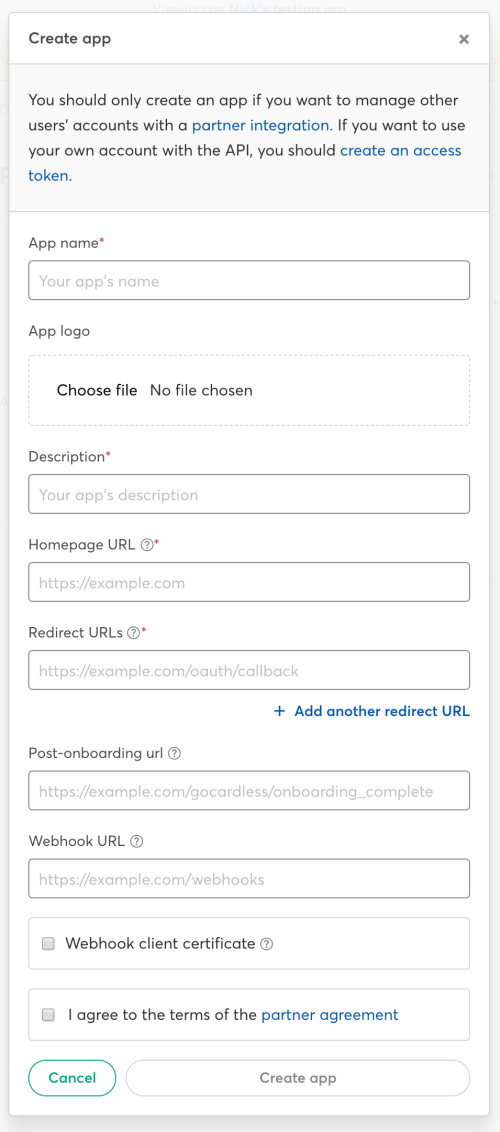The height and width of the screenshot is (1132, 500).
Task: Enable the Webhook client certificate checkbox
Action: pyautogui.click(x=48, y=944)
